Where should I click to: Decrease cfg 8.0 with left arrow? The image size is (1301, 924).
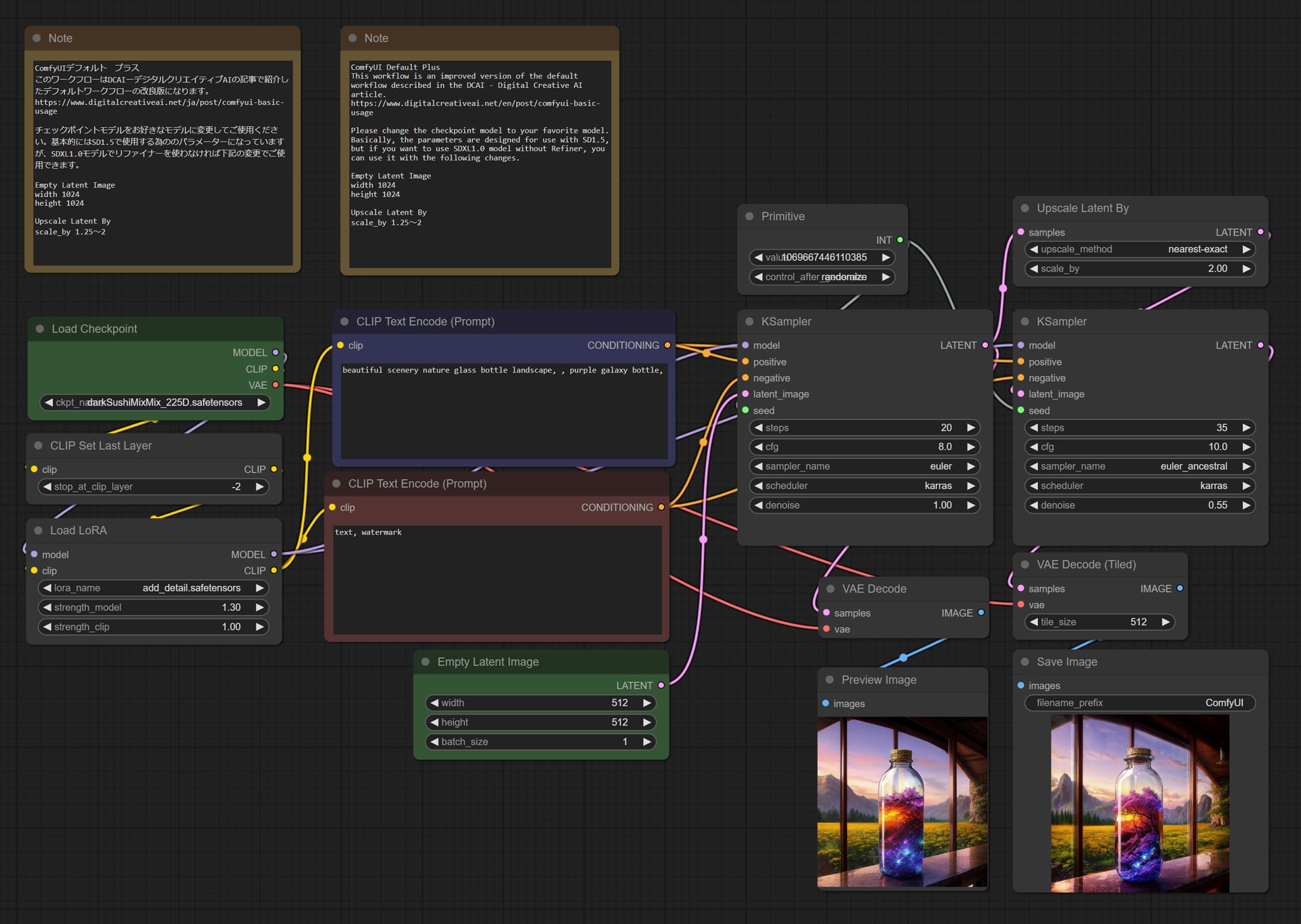pyautogui.click(x=758, y=447)
